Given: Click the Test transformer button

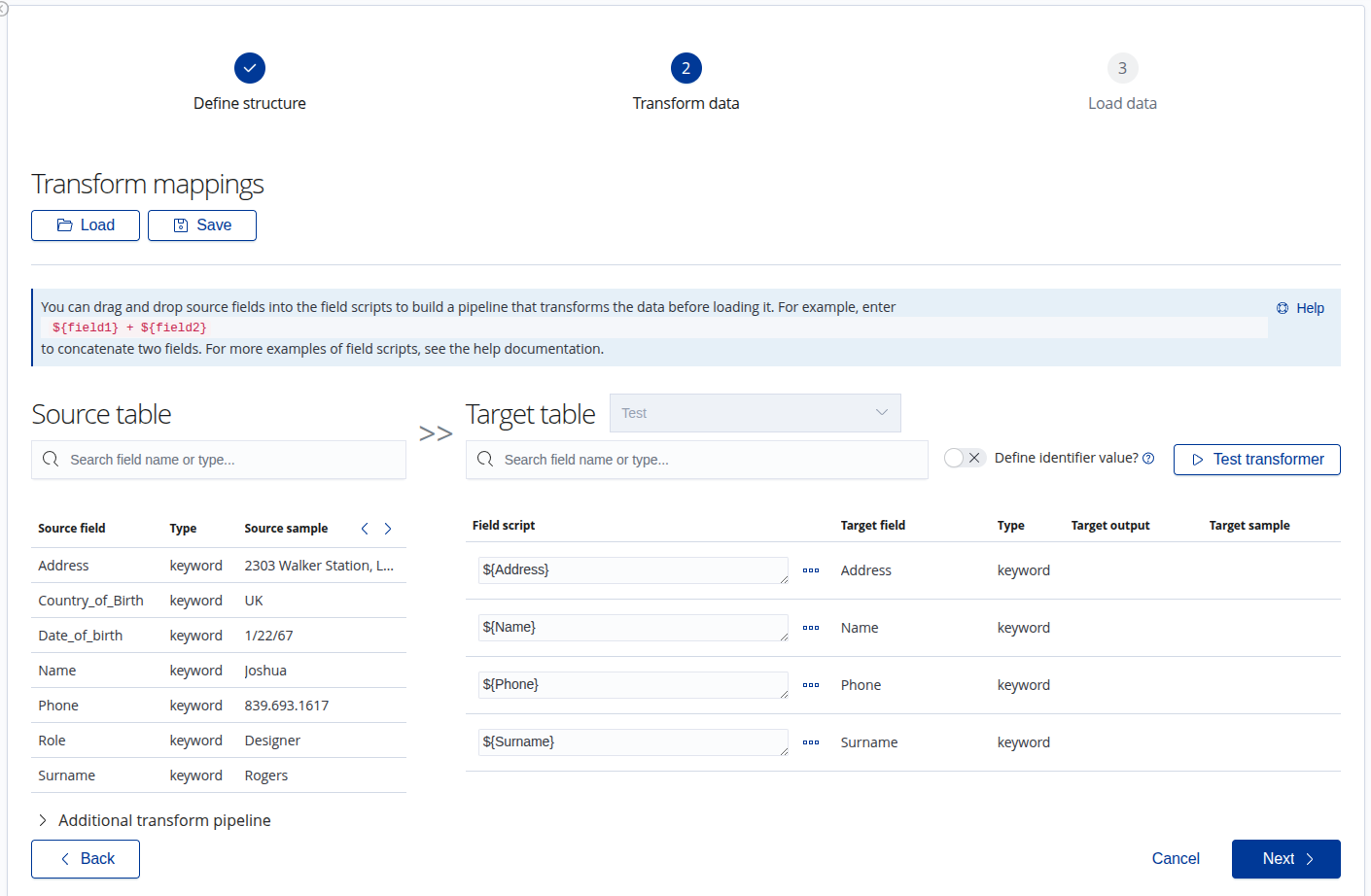Looking at the screenshot, I should point(1256,460).
